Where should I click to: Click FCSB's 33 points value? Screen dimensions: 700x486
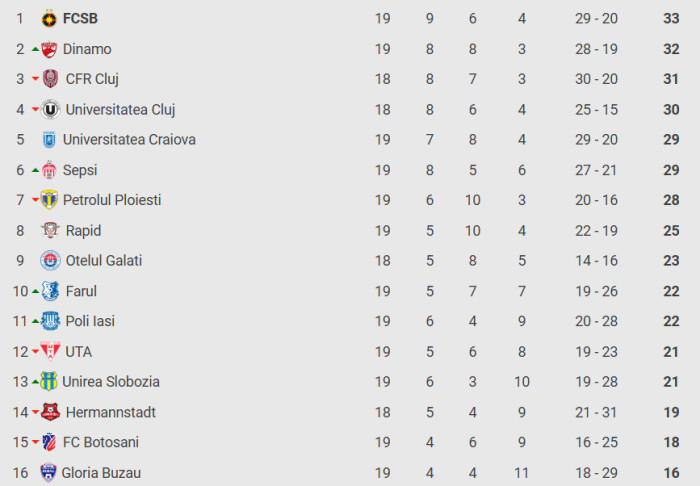click(670, 19)
